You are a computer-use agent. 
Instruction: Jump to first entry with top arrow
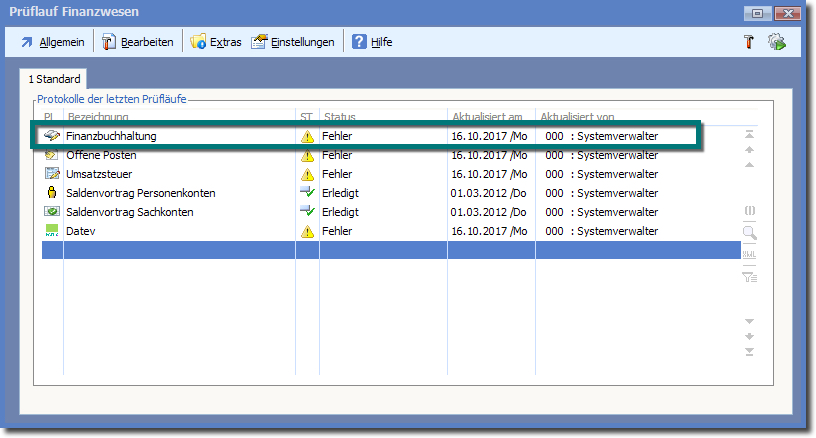pos(749,134)
